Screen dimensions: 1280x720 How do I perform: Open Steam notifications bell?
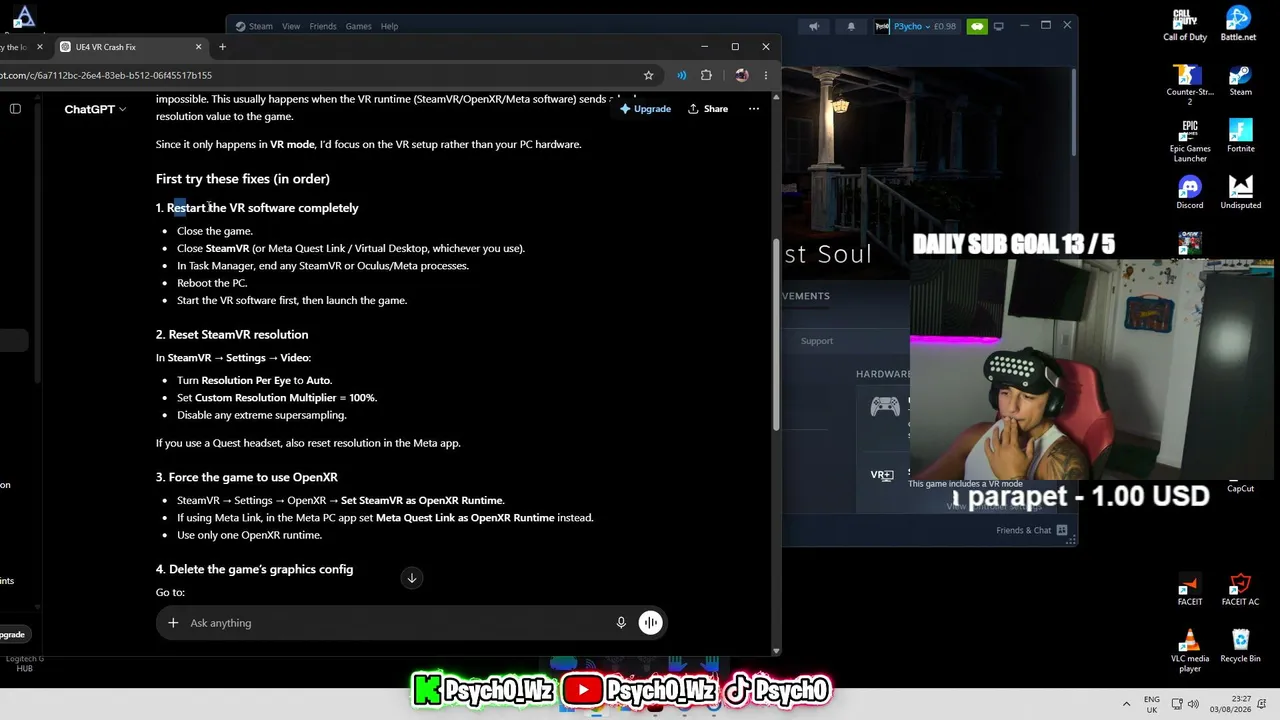pyautogui.click(x=853, y=26)
